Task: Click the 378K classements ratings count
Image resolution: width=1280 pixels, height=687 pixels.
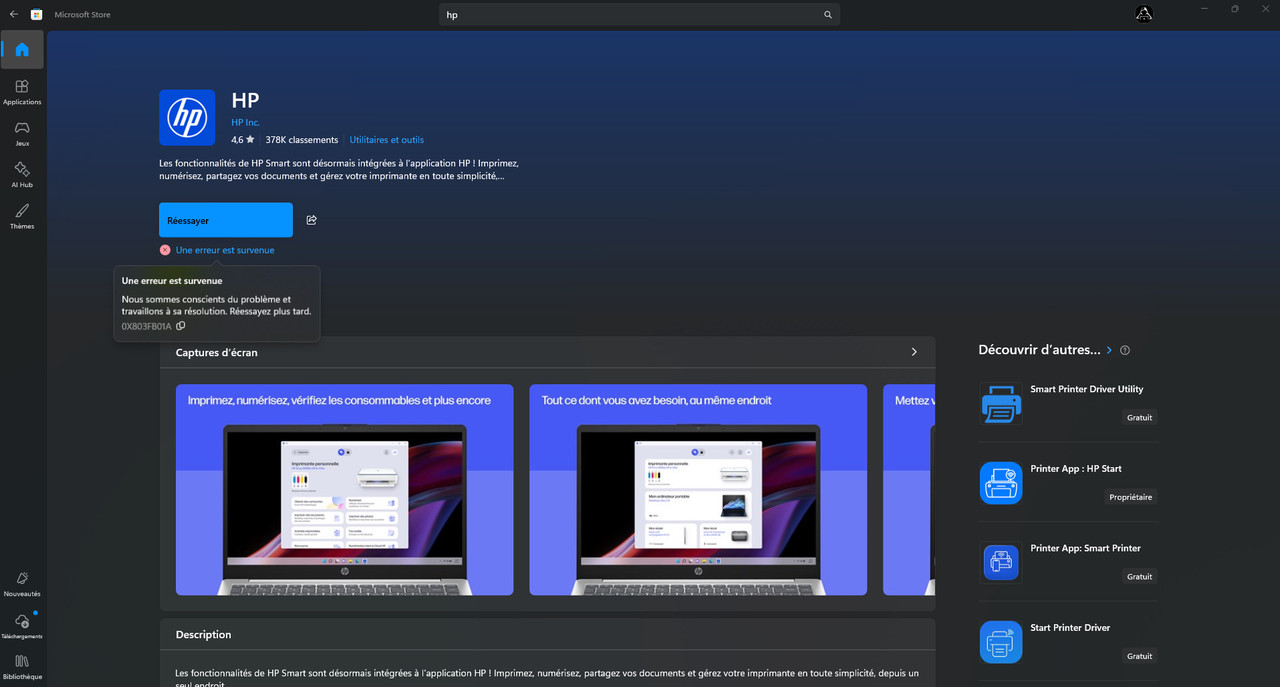Action: (x=302, y=140)
